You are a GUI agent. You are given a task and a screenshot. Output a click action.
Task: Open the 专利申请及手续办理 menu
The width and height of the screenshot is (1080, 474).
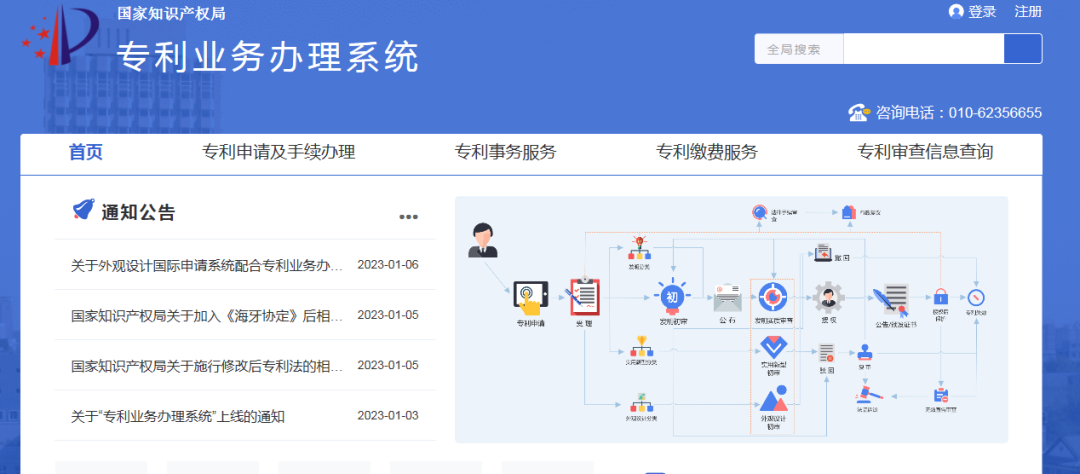(279, 152)
